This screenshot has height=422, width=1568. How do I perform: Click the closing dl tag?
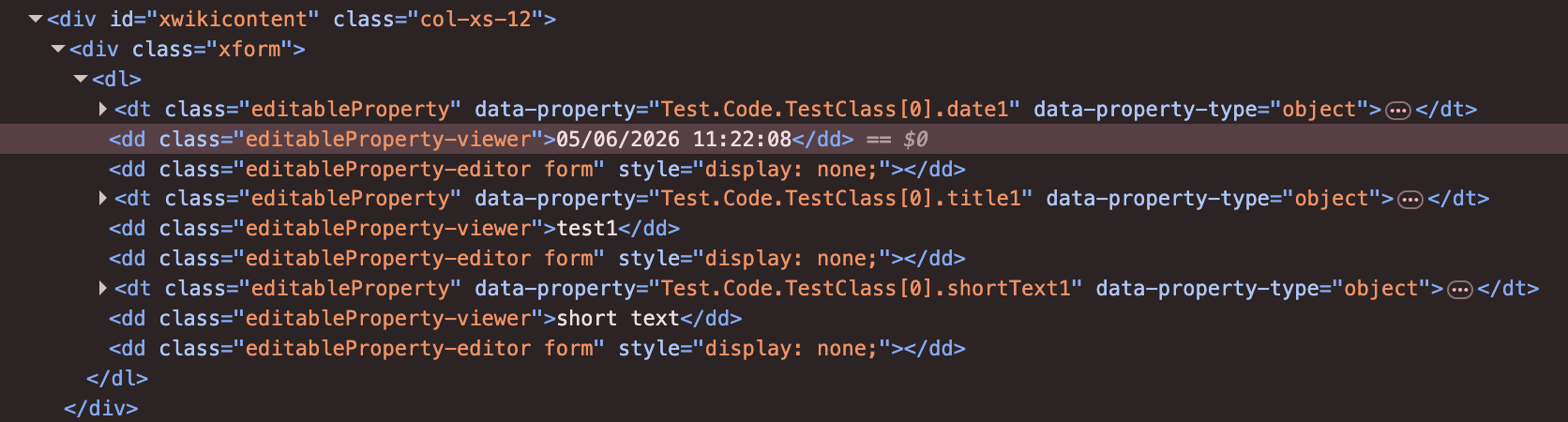(x=117, y=378)
